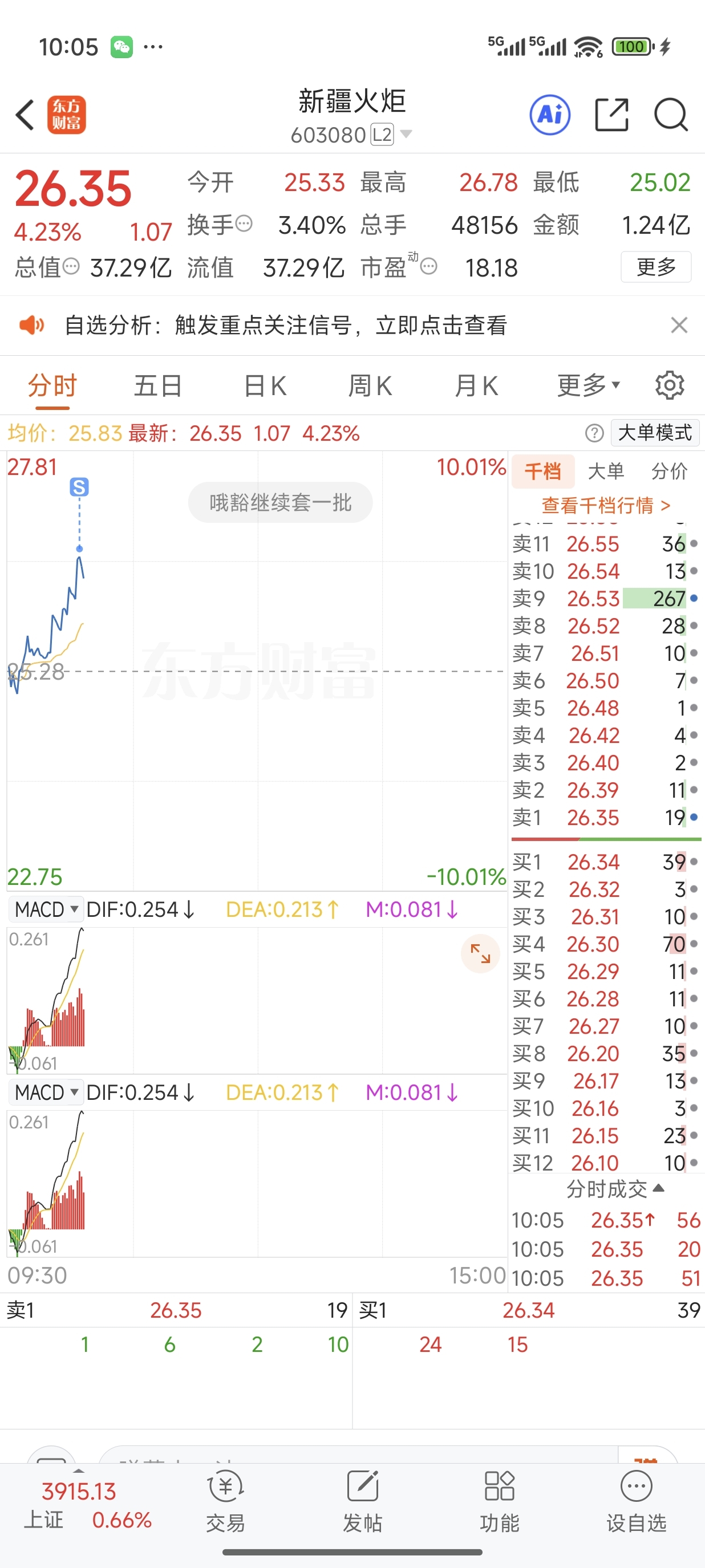Open the Ai assistant icon
Image resolution: width=705 pixels, height=1568 pixels.
click(550, 115)
